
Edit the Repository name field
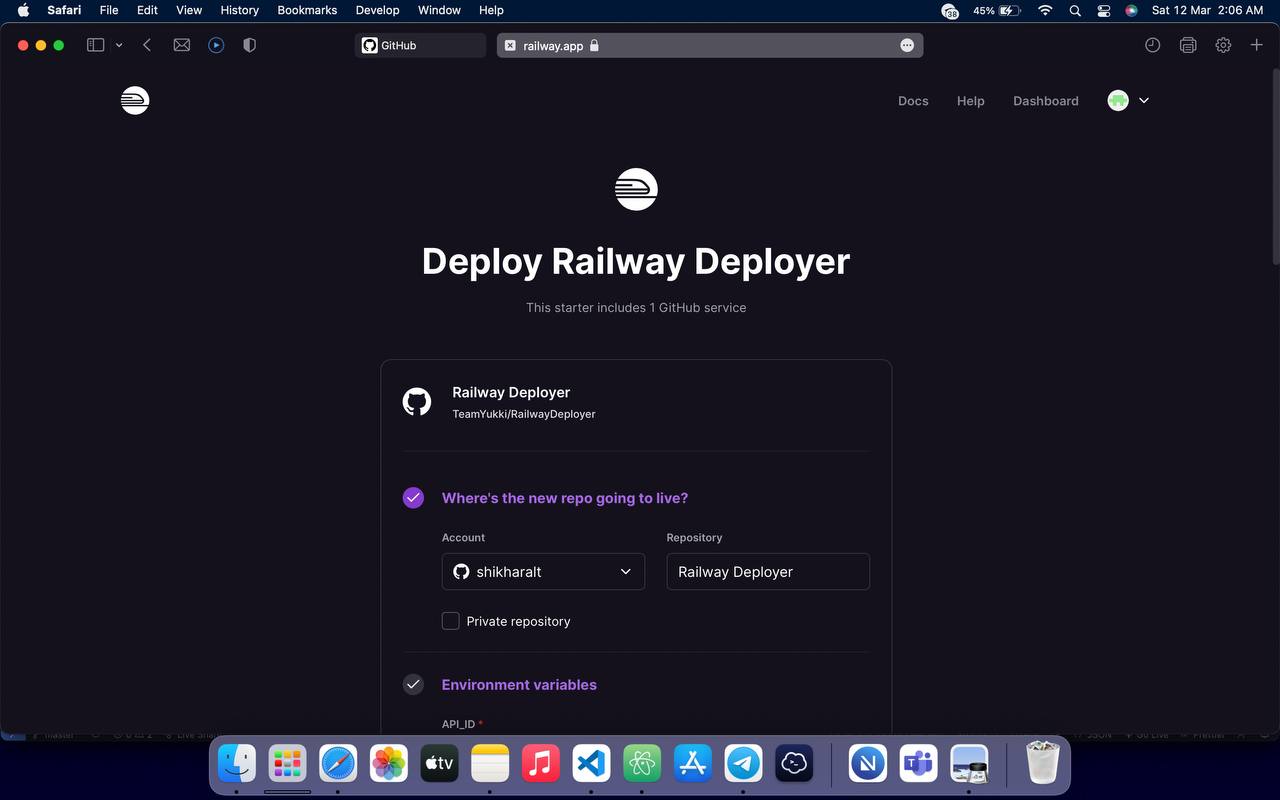point(768,571)
